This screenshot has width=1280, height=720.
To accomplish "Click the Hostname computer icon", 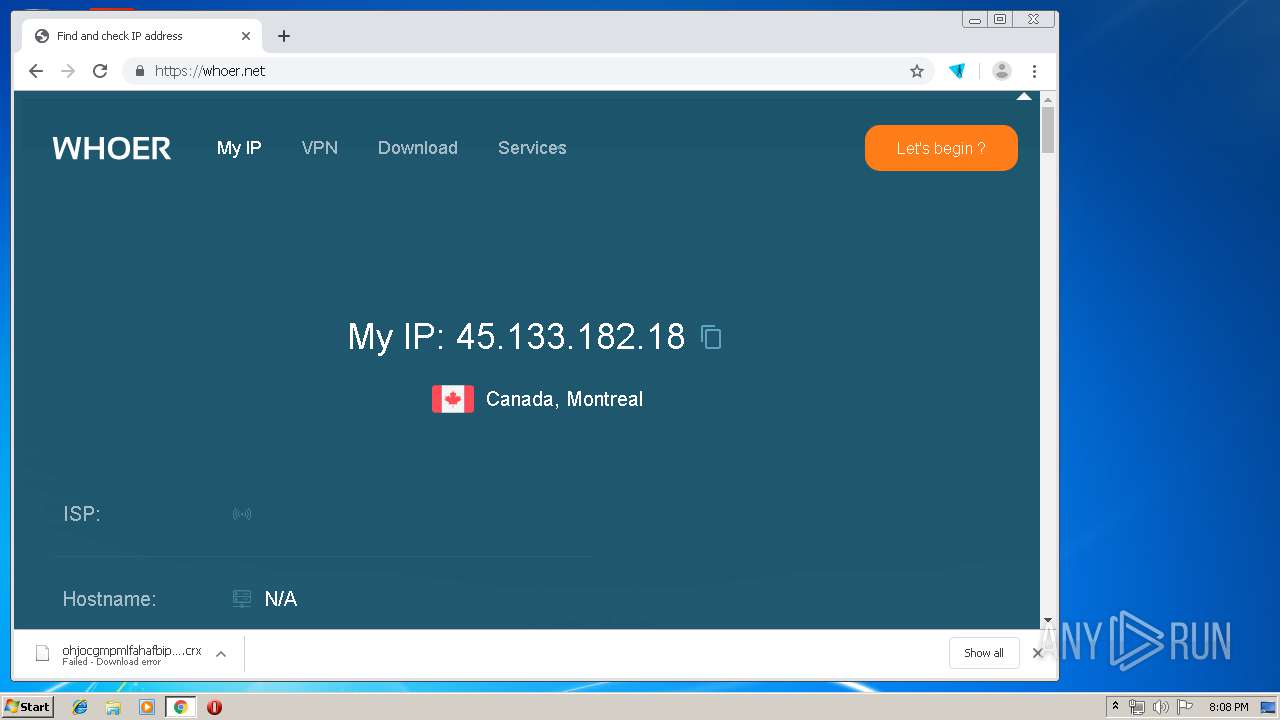I will [x=242, y=599].
